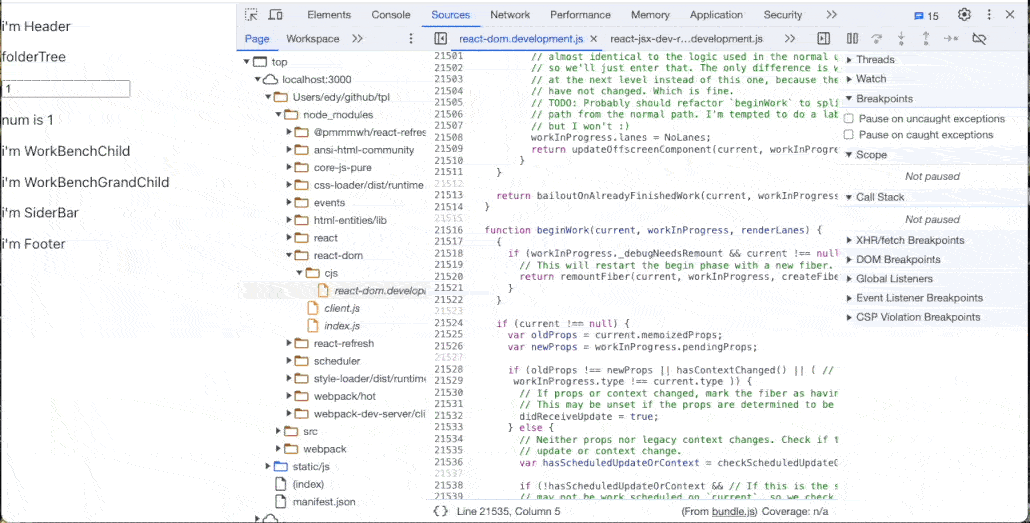
Task: Toggle the debugger sidebar icon
Action: pos(824,39)
